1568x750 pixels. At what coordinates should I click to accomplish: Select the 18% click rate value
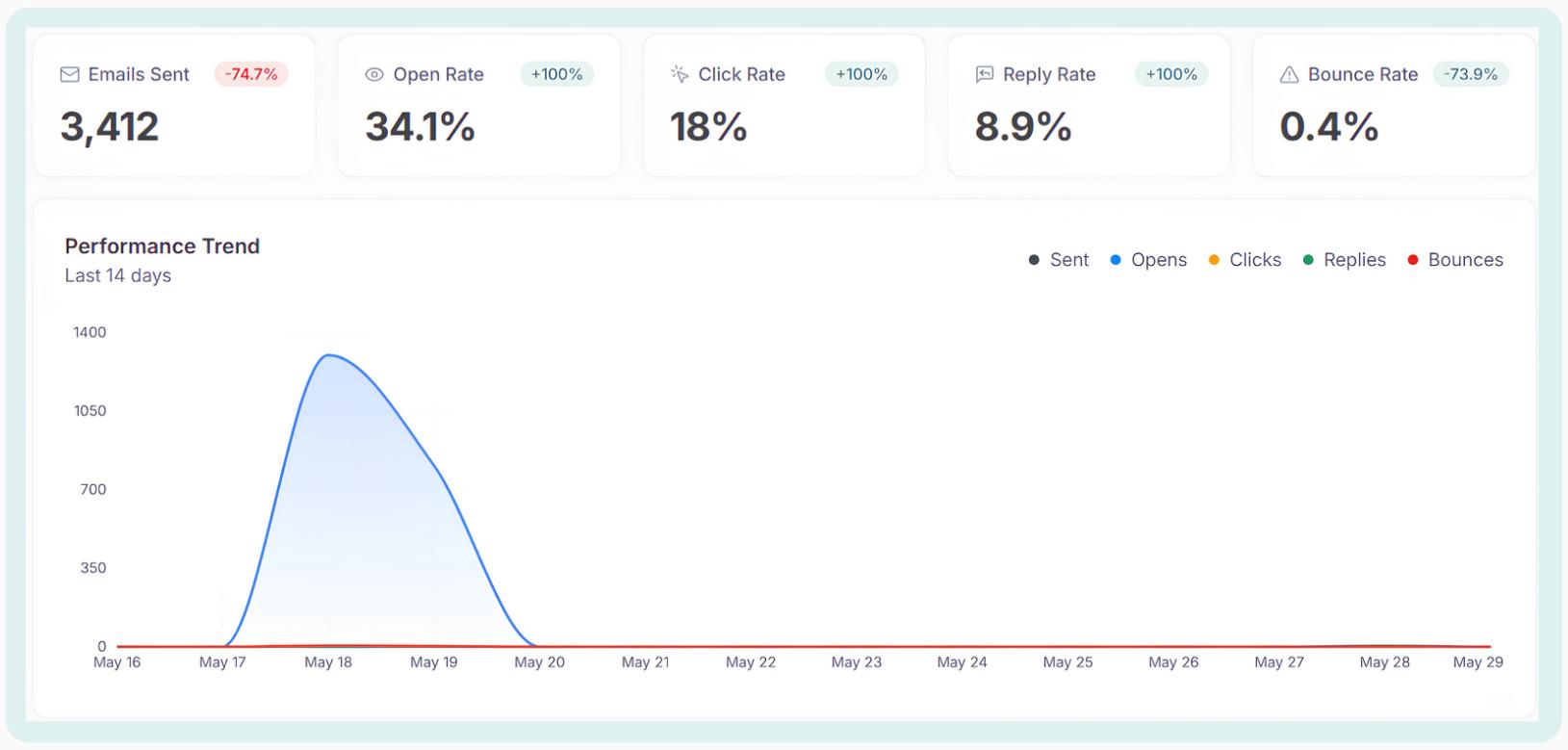click(709, 127)
